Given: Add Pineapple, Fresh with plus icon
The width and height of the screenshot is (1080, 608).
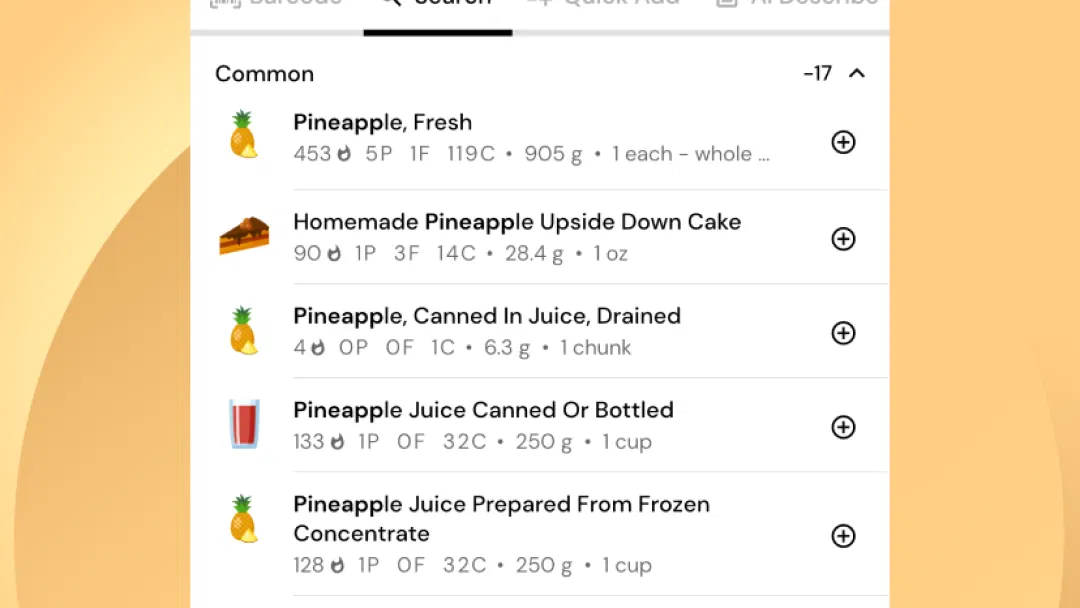Looking at the screenshot, I should [x=843, y=142].
